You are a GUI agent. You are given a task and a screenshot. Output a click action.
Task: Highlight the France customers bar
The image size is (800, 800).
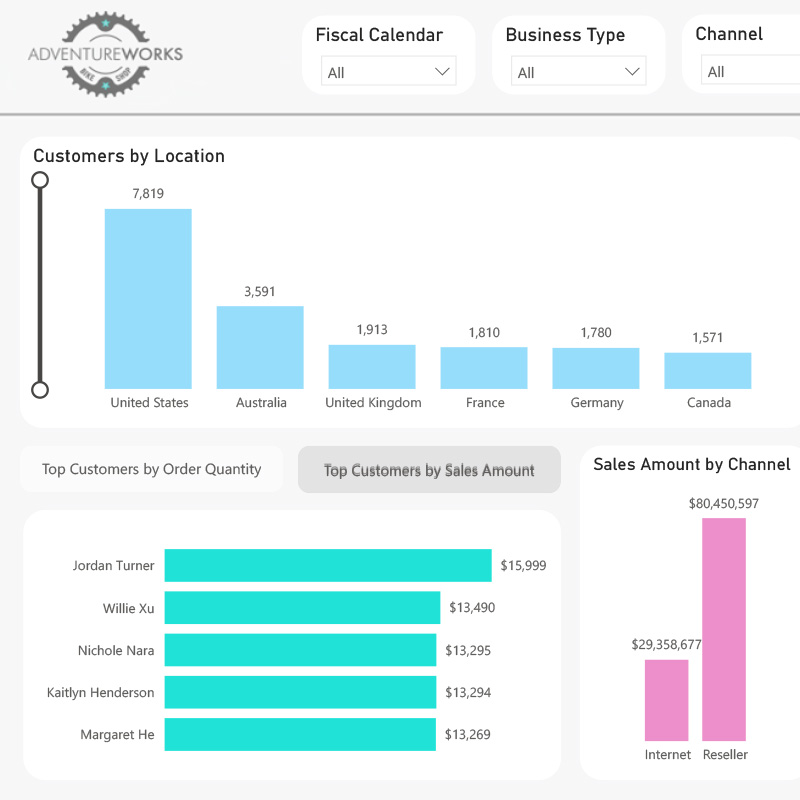[x=484, y=368]
